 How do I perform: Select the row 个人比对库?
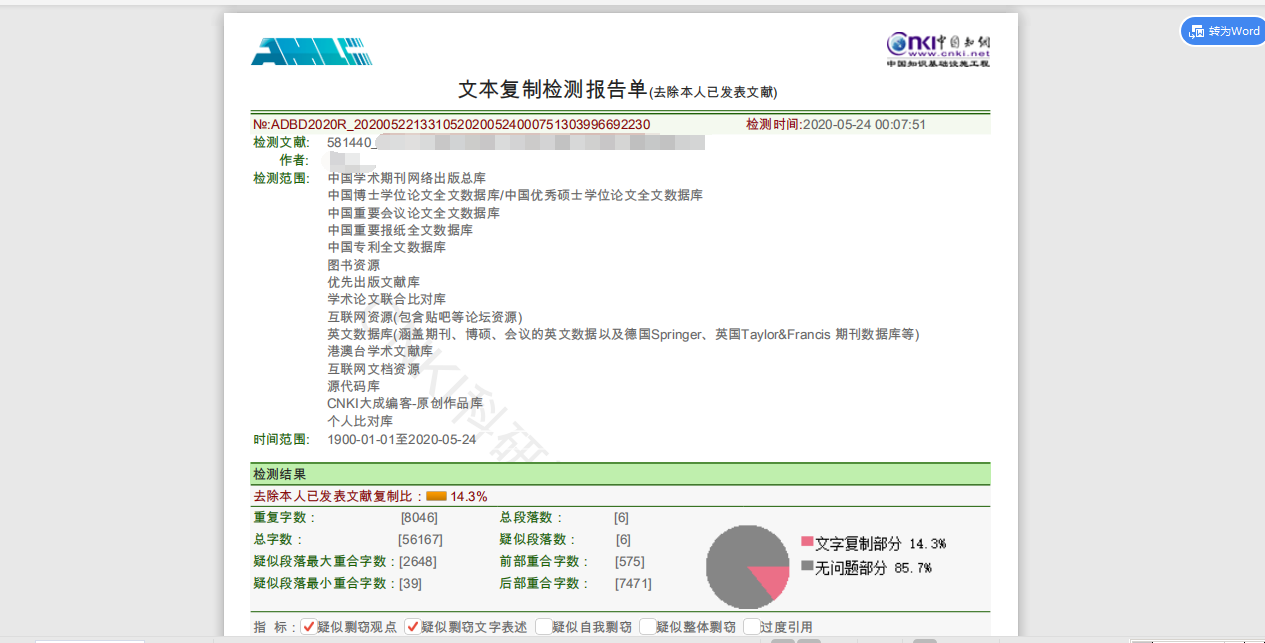pyautogui.click(x=360, y=421)
